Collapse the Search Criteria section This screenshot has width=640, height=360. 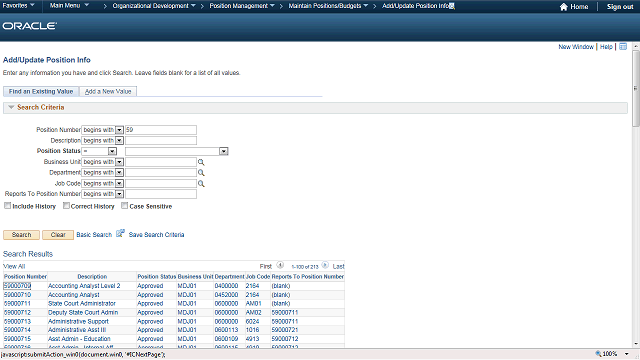pyautogui.click(x=11, y=107)
